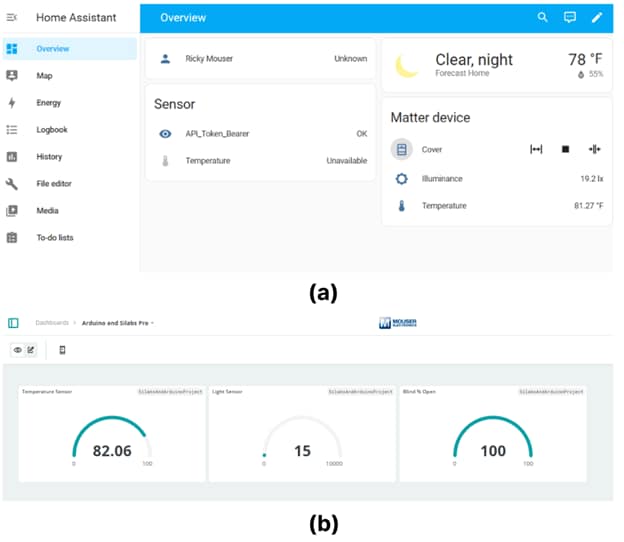Click the History chart icon
The width and height of the screenshot is (624, 542).
[12, 157]
